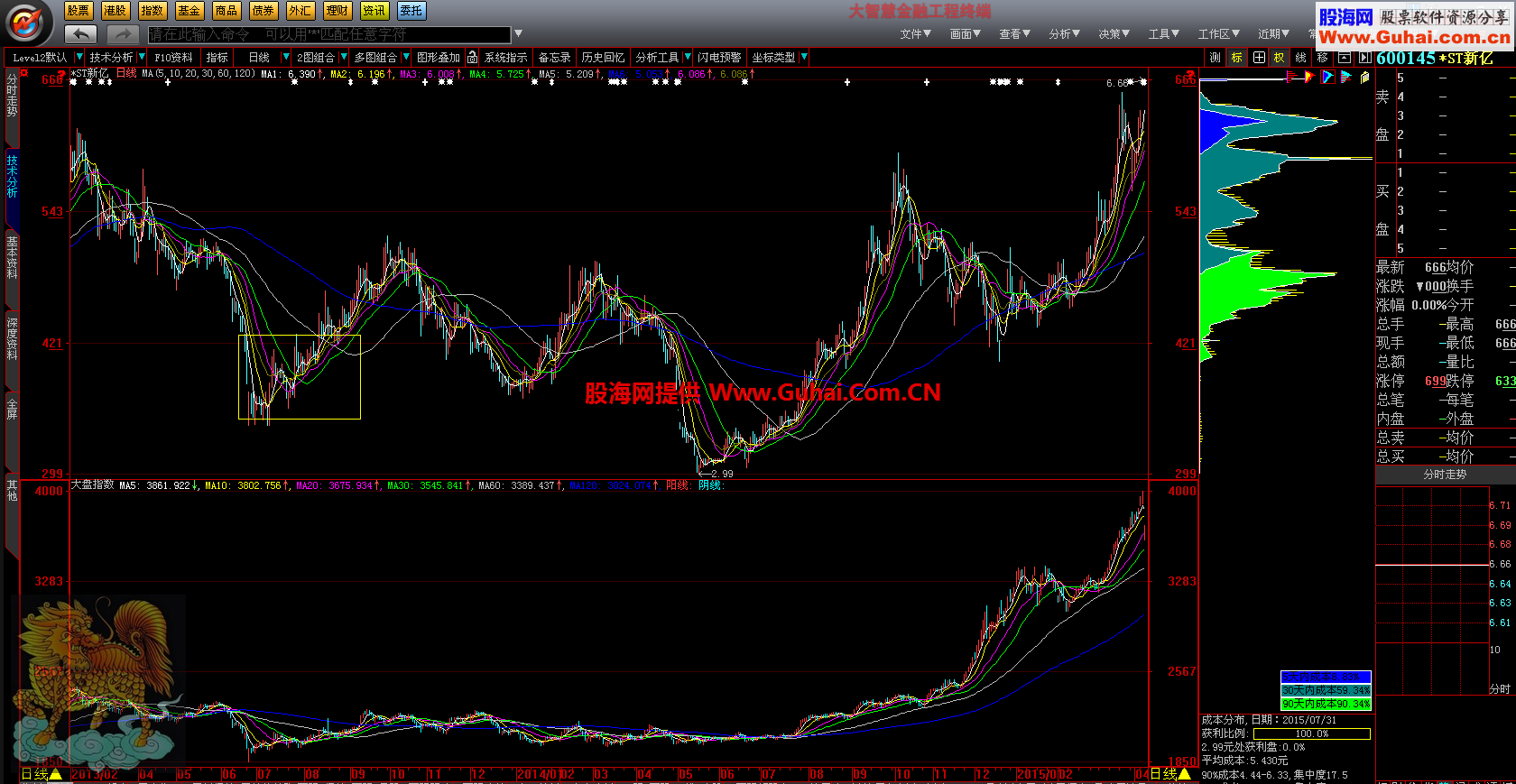
Task: Click the 港股 market button
Action: [x=116, y=11]
